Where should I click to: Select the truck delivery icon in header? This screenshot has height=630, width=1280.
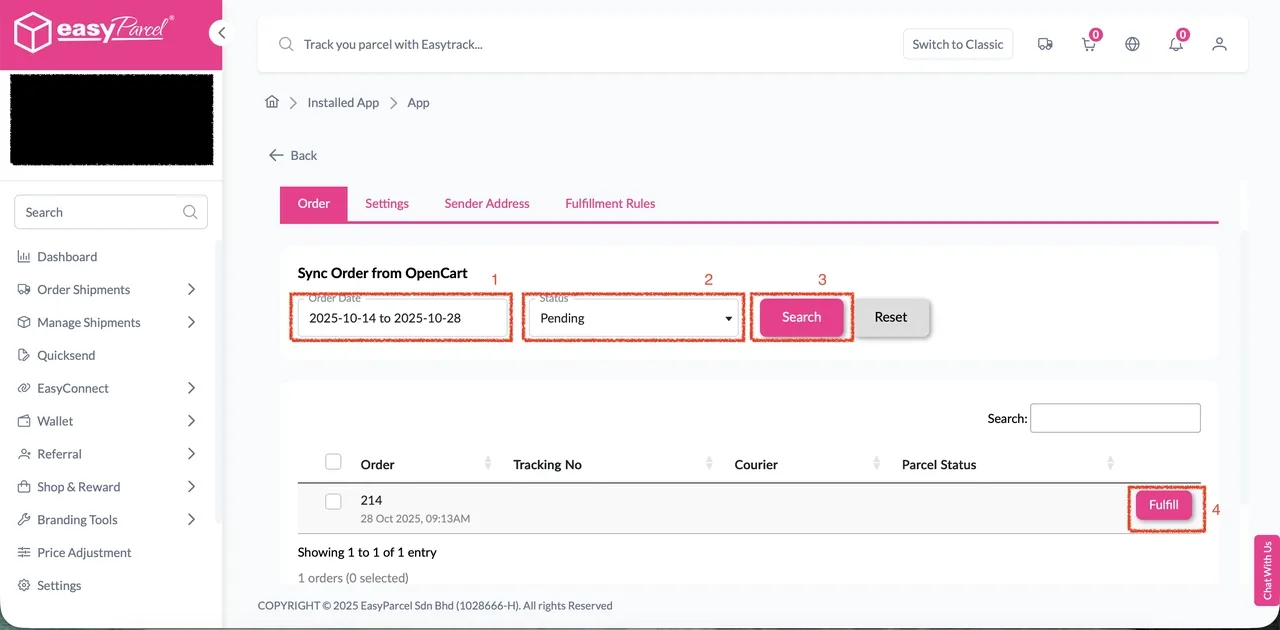[x=1045, y=44]
